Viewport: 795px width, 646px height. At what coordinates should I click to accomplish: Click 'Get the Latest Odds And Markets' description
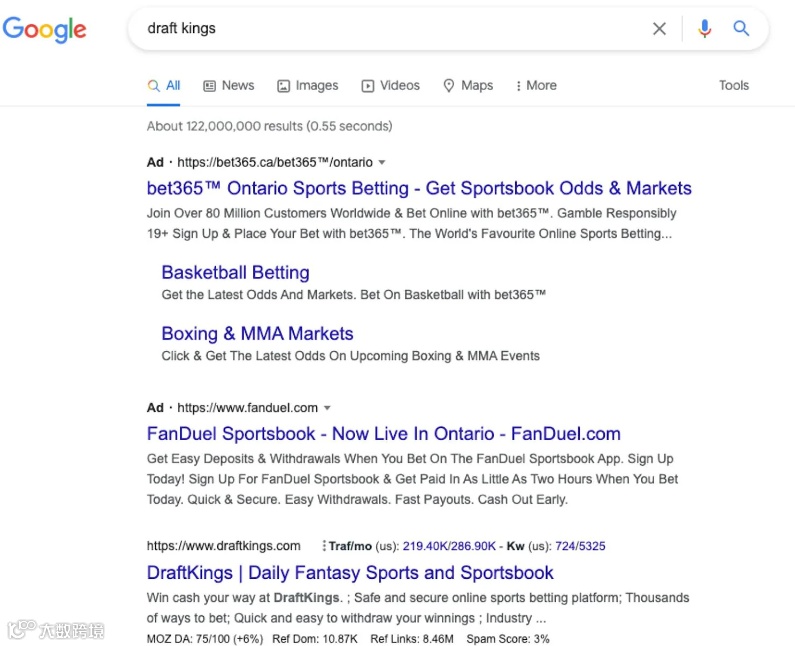(x=354, y=295)
